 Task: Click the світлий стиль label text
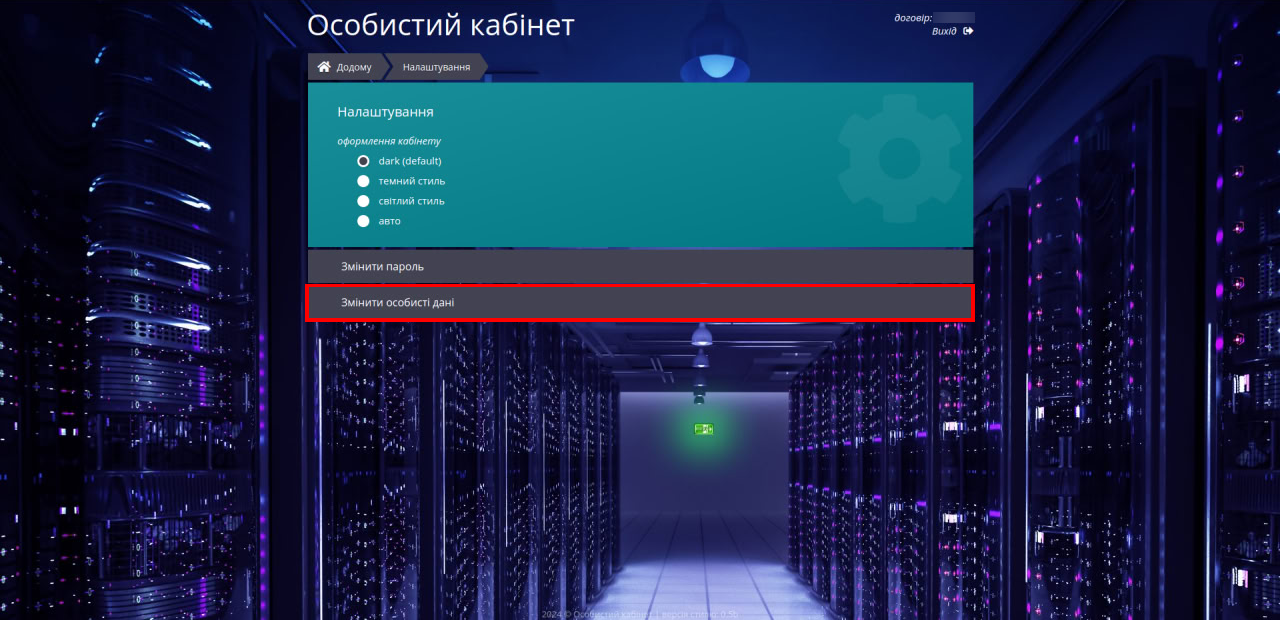pyautogui.click(x=411, y=201)
